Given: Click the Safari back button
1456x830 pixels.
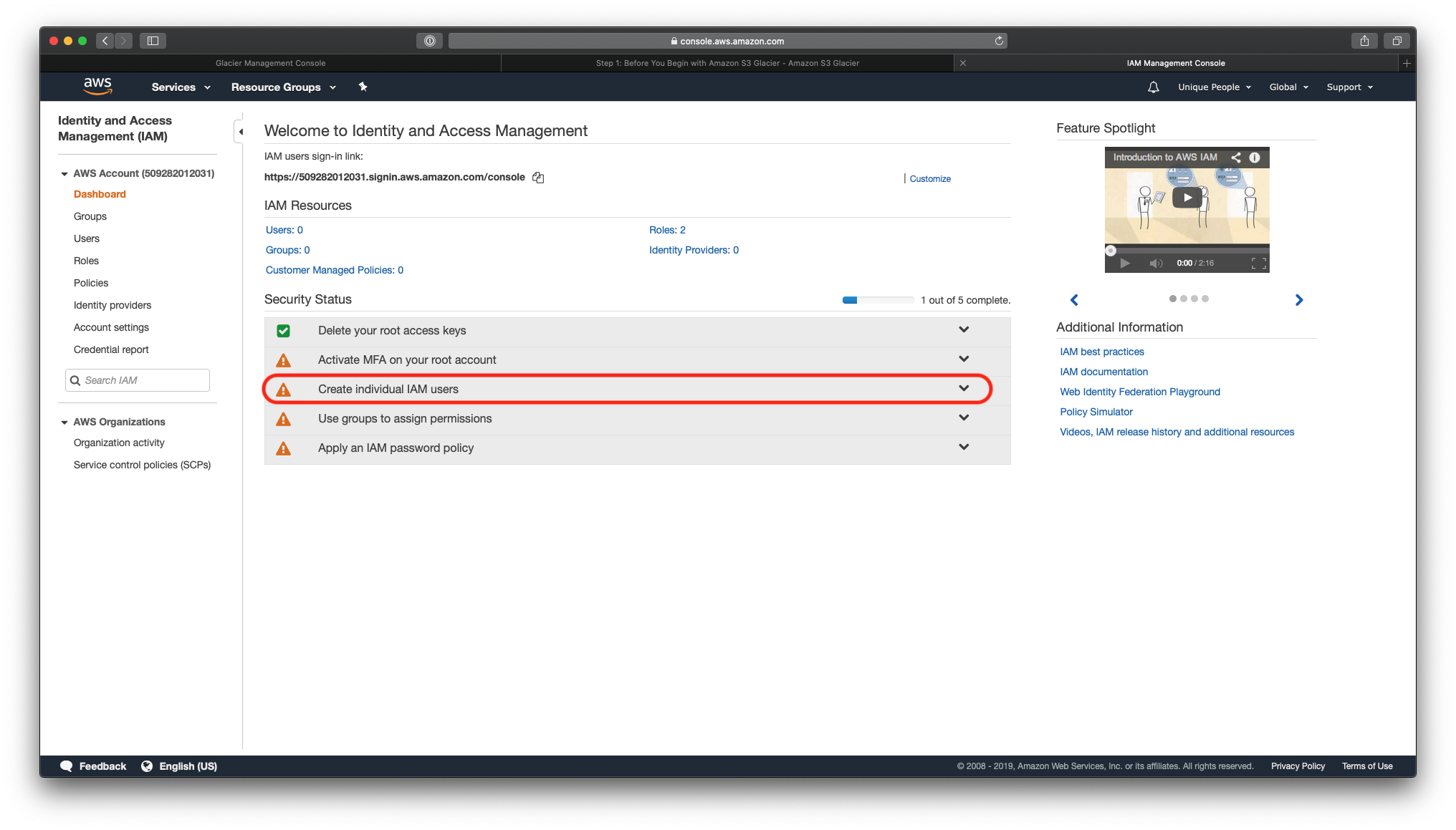Looking at the screenshot, I should [x=105, y=41].
